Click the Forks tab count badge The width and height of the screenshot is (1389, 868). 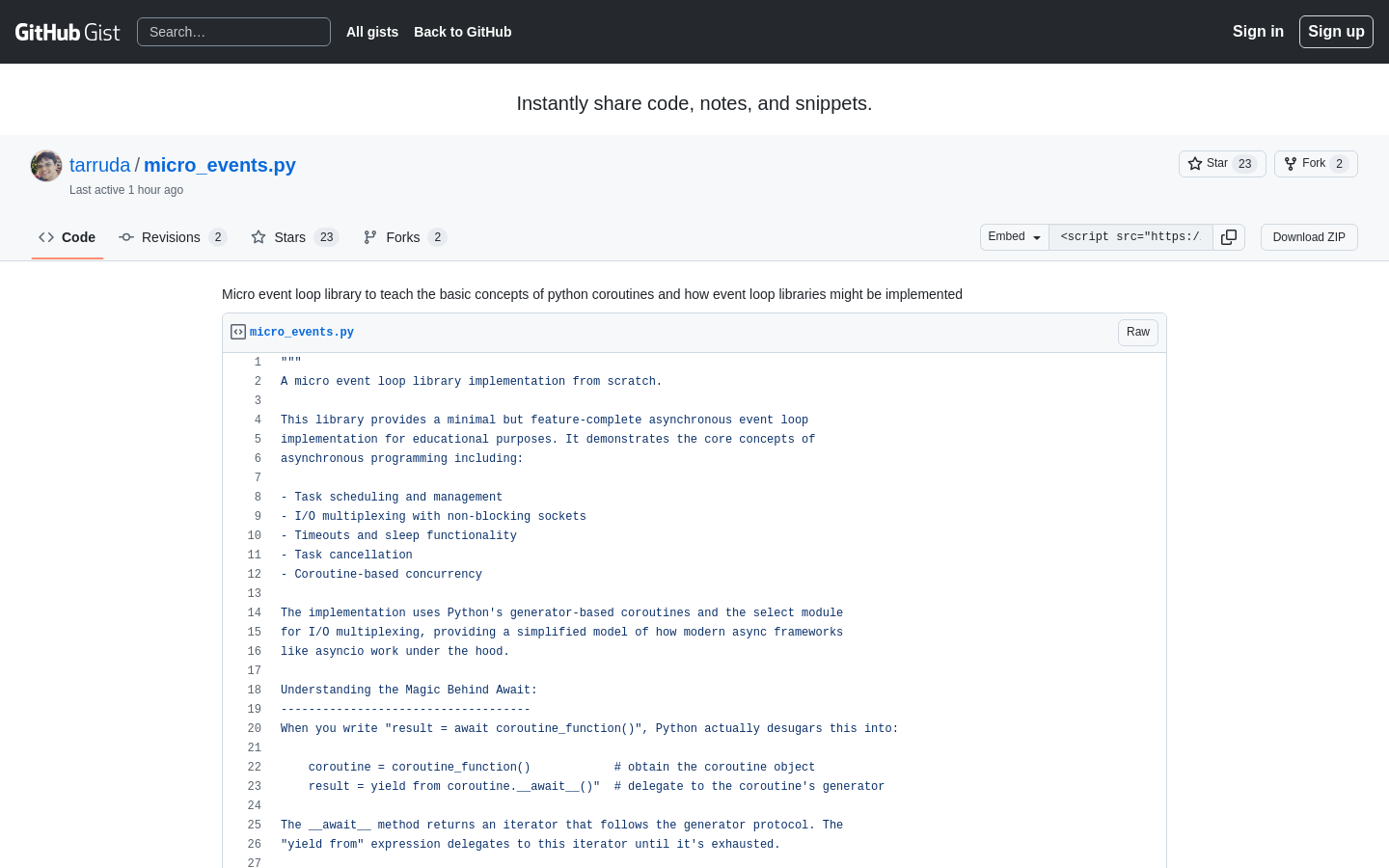point(438,237)
